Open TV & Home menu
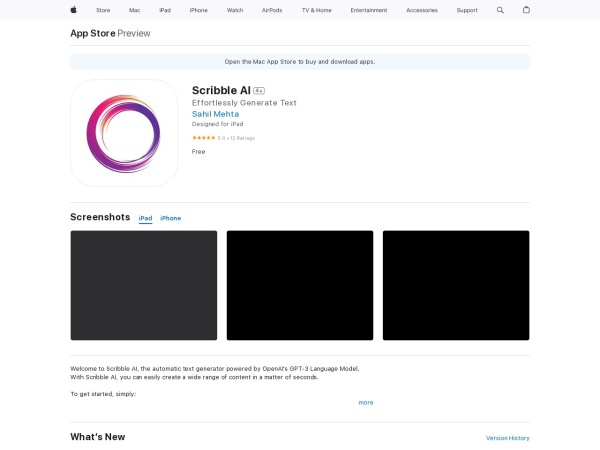The image size is (600, 450). tap(316, 10)
